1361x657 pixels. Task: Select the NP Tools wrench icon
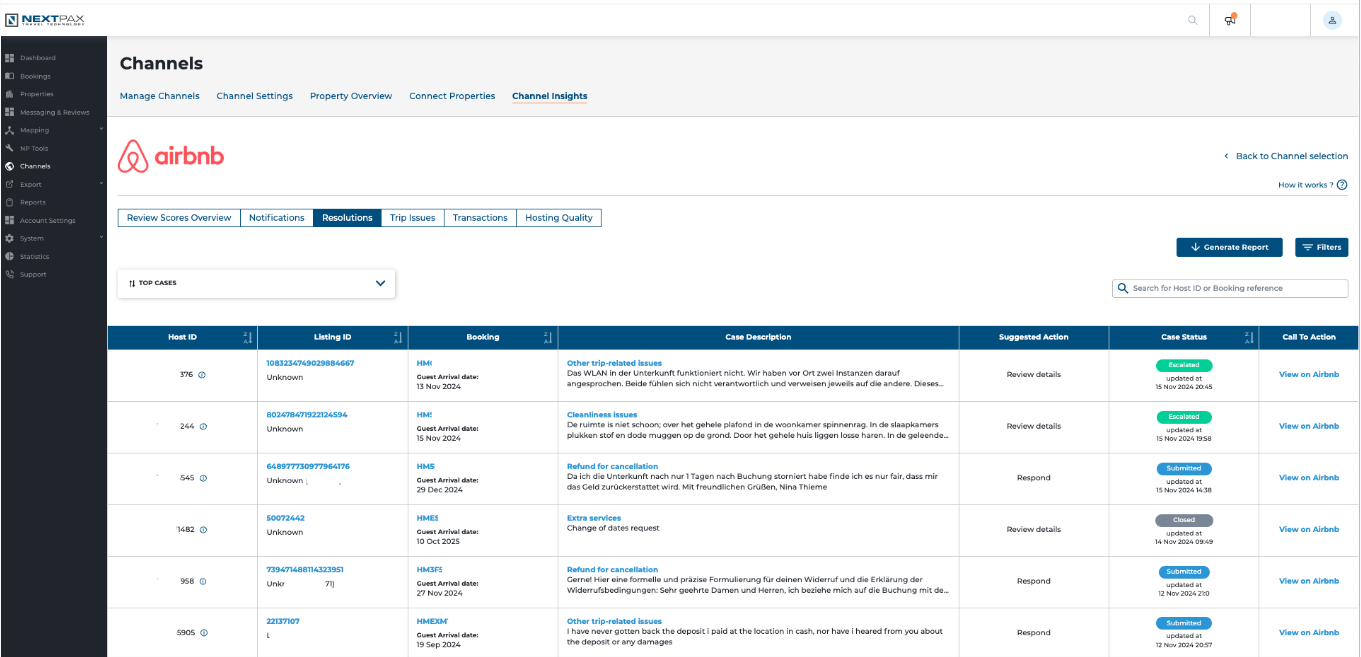pos(9,148)
